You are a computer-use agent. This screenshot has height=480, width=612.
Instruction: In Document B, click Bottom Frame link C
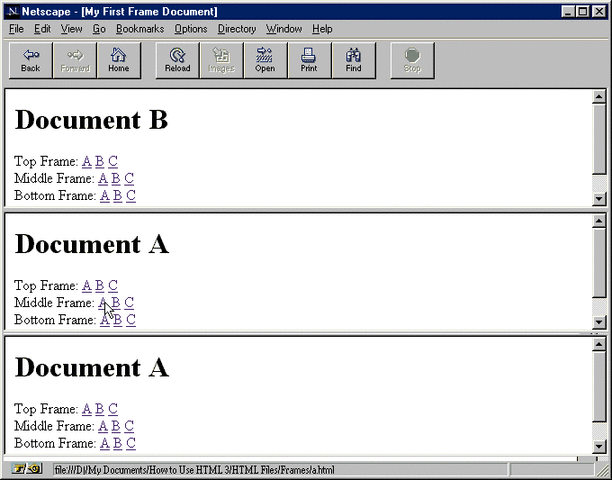(x=131, y=195)
